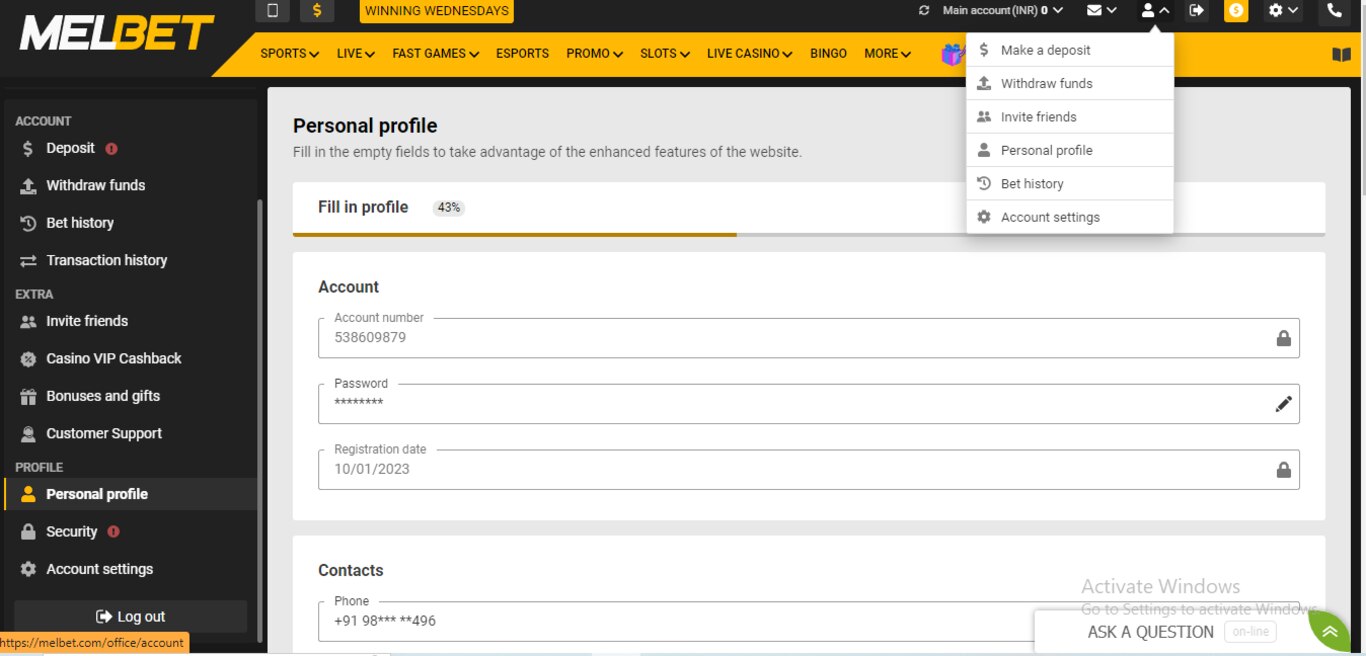Click the phone callback icon in header
Image resolution: width=1366 pixels, height=656 pixels.
(1334, 11)
